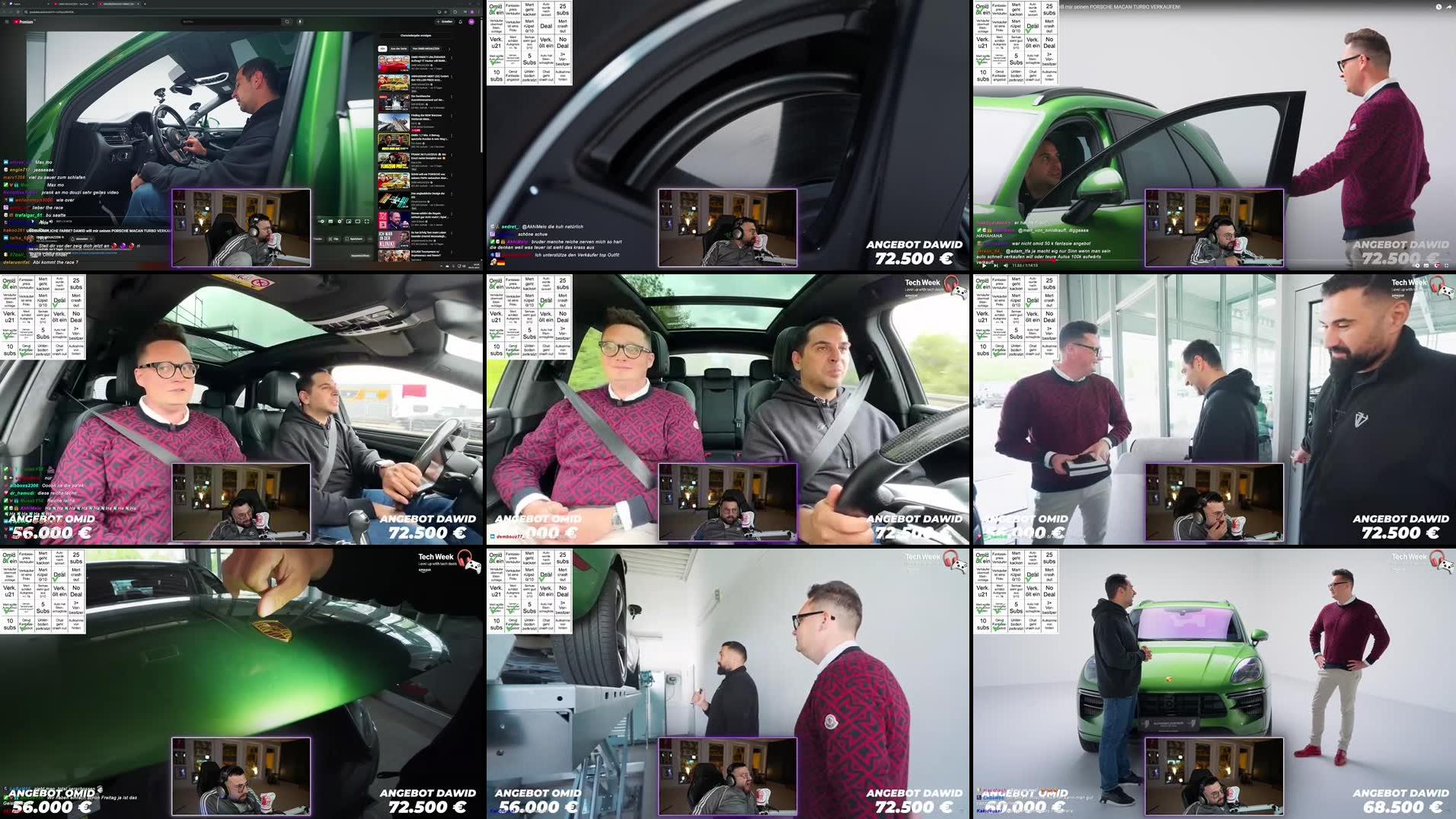Open three-dot menu beside PRANK IM FLUGZEUG video
Image resolution: width=1456 pixels, height=819 pixels.
452,155
